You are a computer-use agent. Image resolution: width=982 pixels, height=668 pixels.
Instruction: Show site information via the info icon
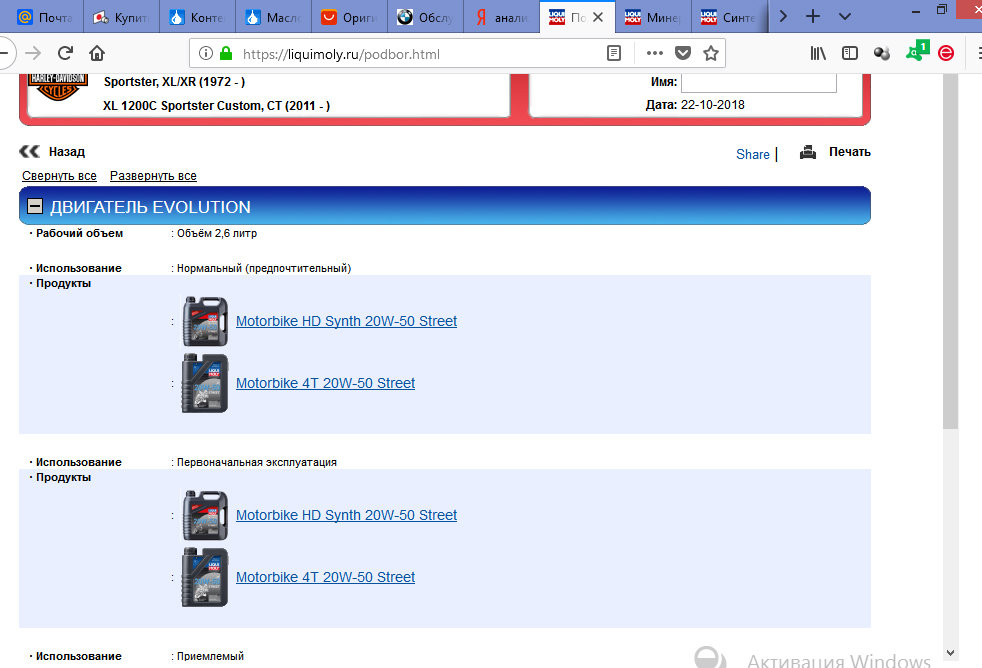point(205,54)
